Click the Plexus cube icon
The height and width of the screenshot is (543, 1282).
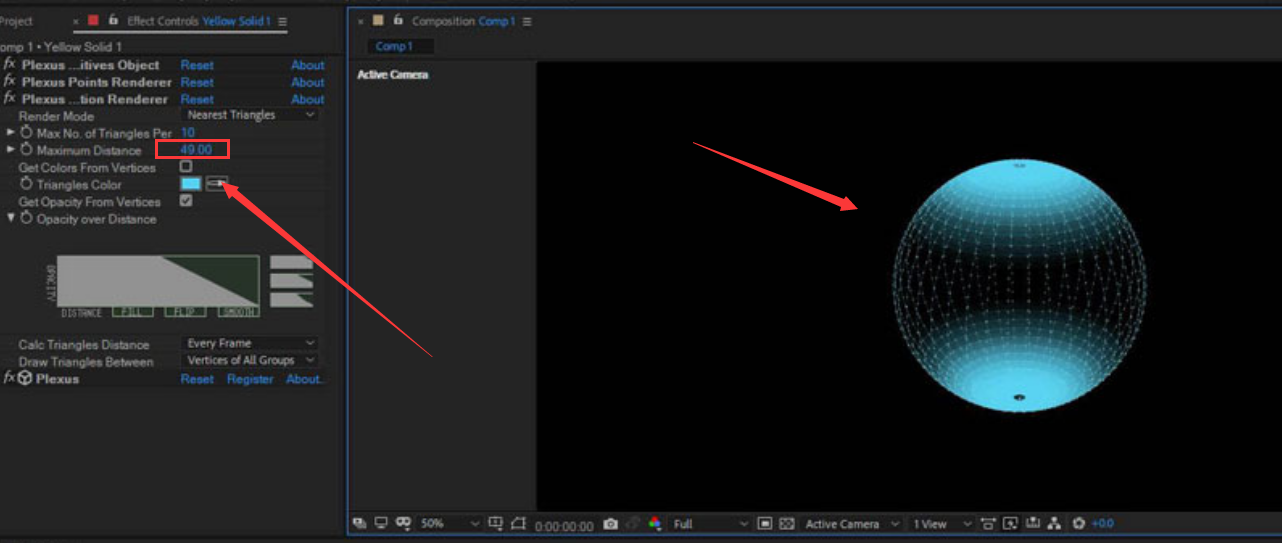click(24, 379)
